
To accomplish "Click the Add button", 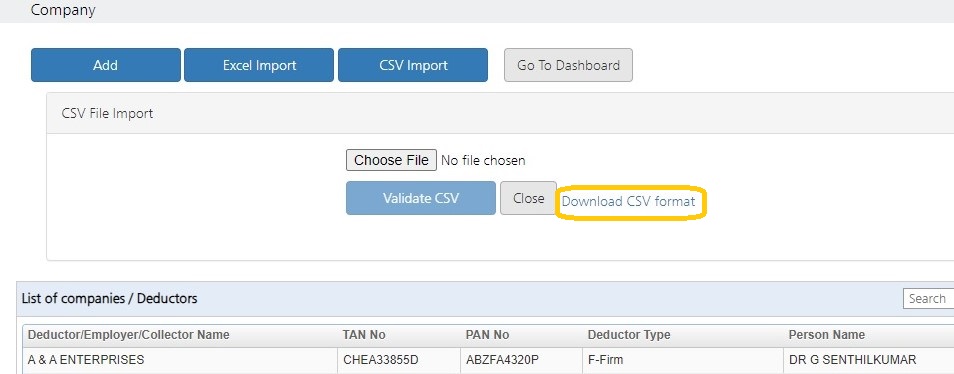I will click(x=106, y=65).
